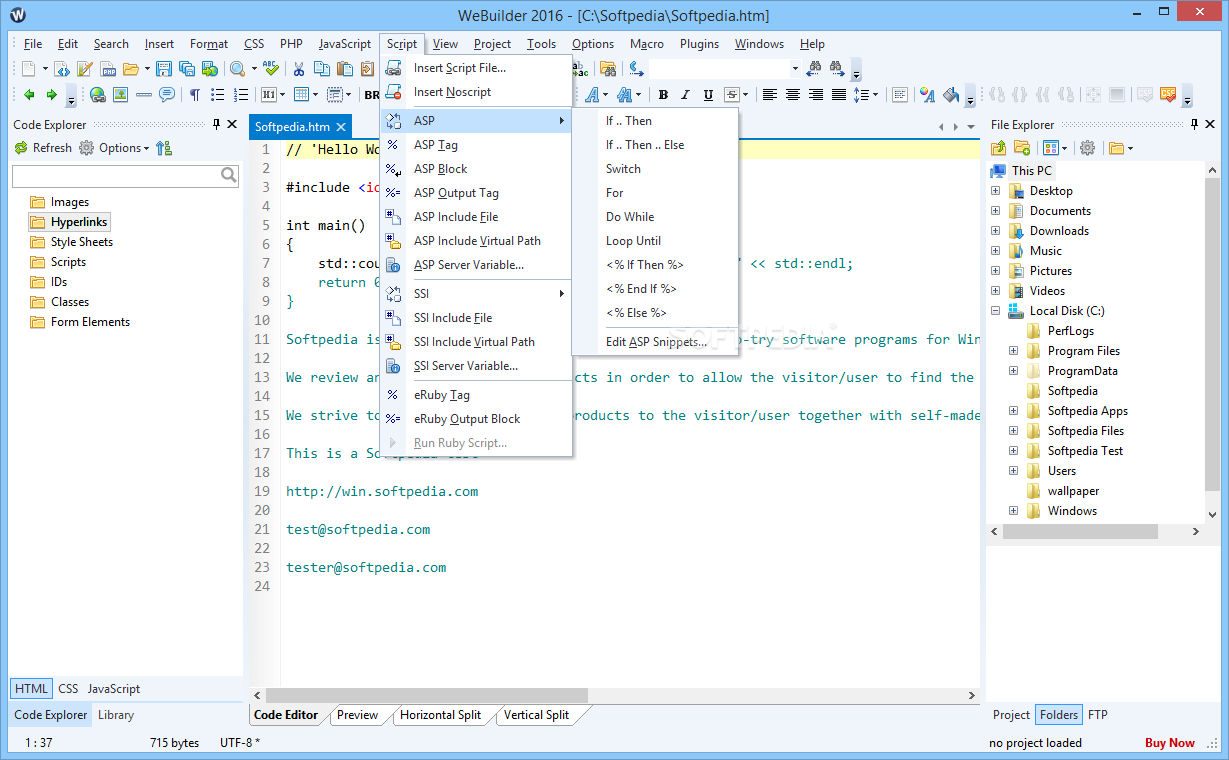The height and width of the screenshot is (760, 1229).
Task: Click the green Back arrow icon
Action: coord(29,95)
